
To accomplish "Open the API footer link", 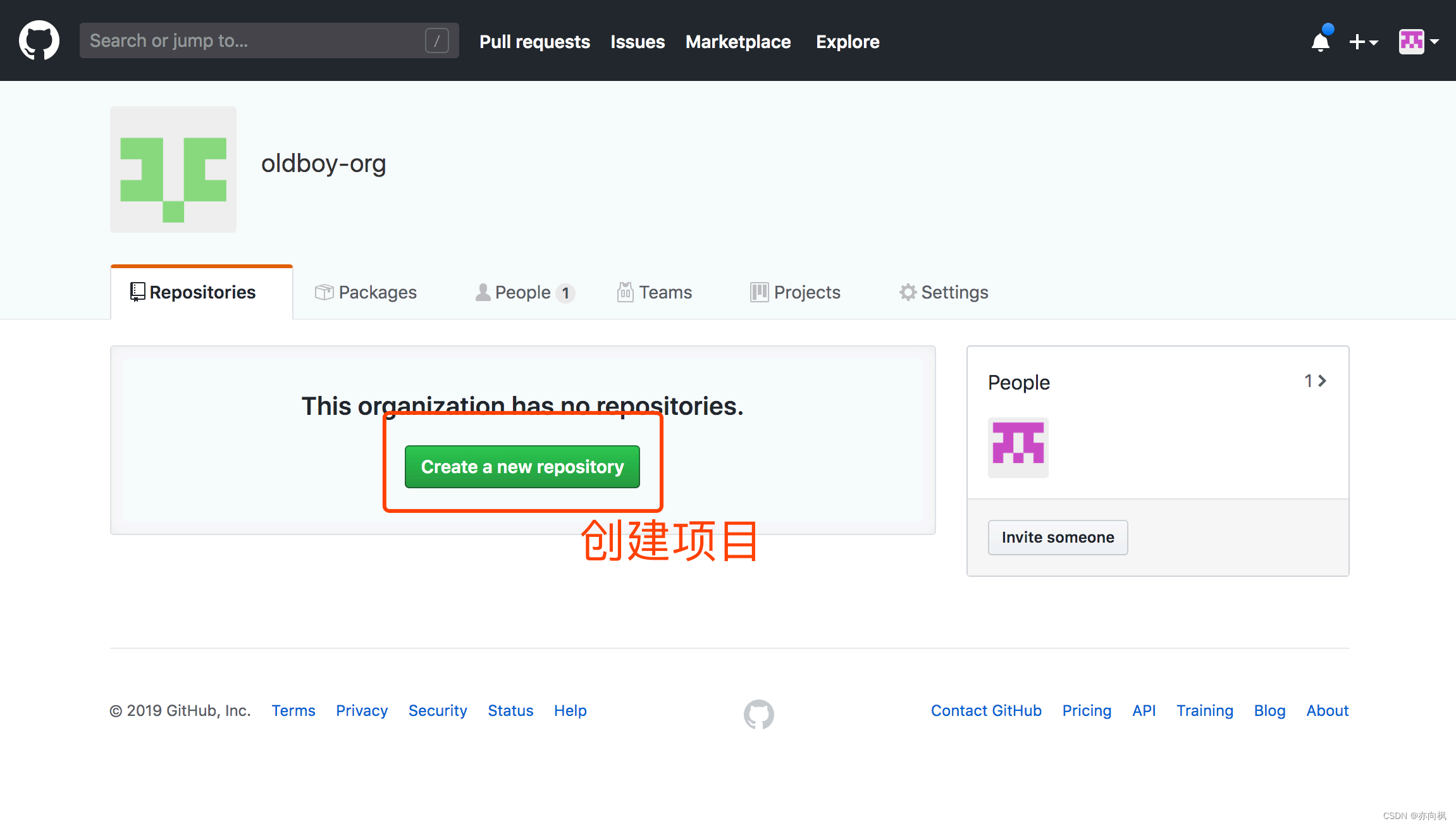I will [x=1144, y=711].
